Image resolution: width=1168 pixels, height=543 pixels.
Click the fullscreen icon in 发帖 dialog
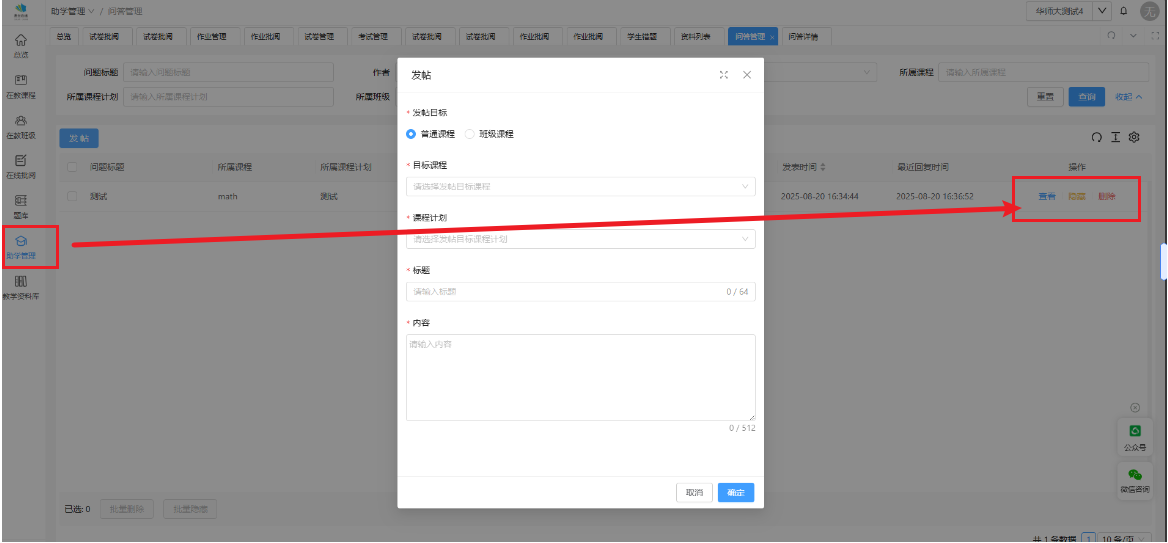coord(723,75)
